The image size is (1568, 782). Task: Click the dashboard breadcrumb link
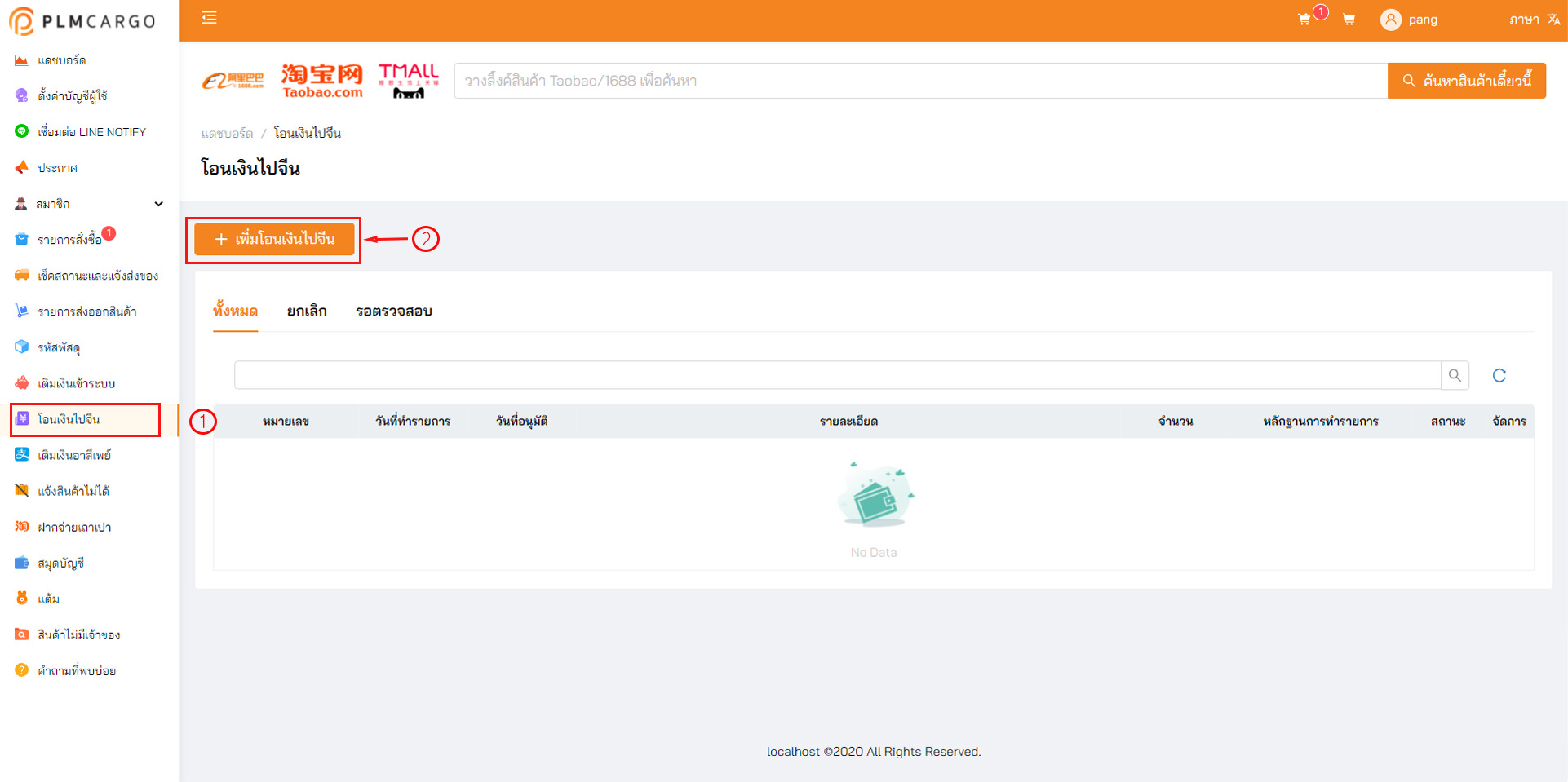coord(227,133)
